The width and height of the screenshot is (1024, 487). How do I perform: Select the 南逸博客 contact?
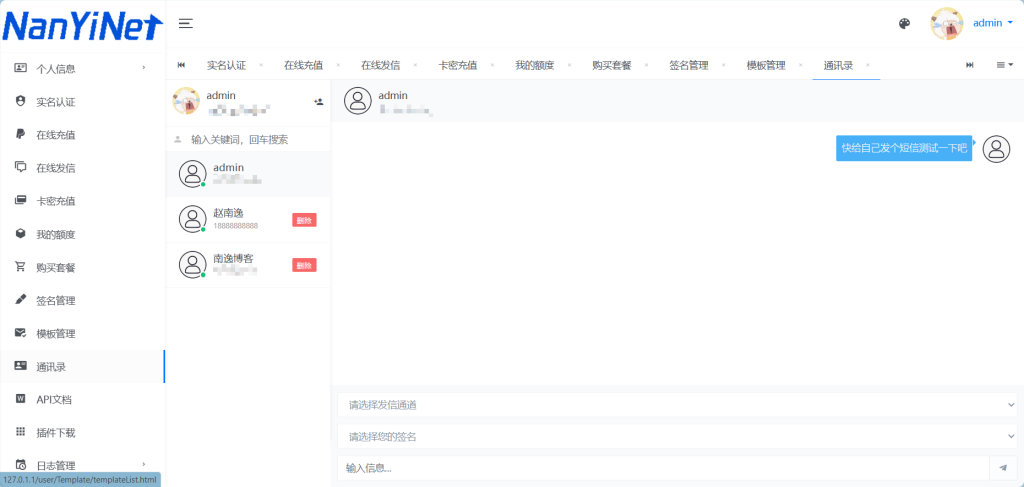coord(248,265)
